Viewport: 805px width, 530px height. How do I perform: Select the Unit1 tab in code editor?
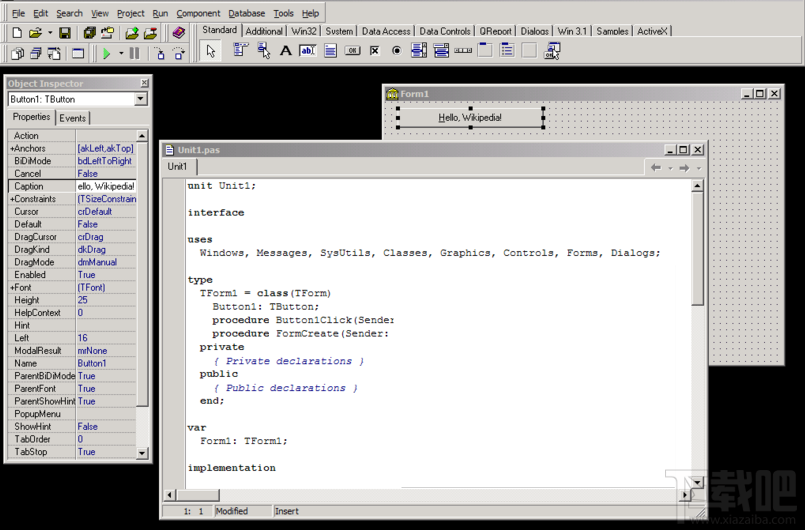(178, 167)
